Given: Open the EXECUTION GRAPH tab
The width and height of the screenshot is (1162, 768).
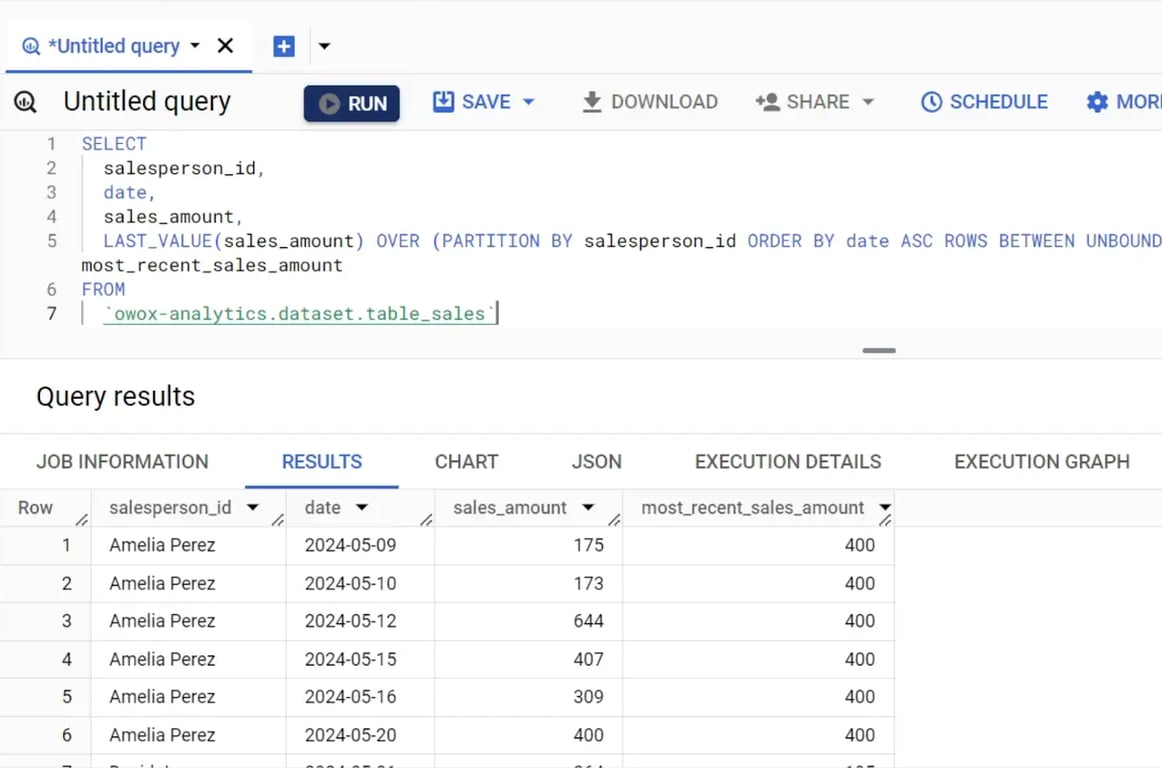Looking at the screenshot, I should [1042, 462].
